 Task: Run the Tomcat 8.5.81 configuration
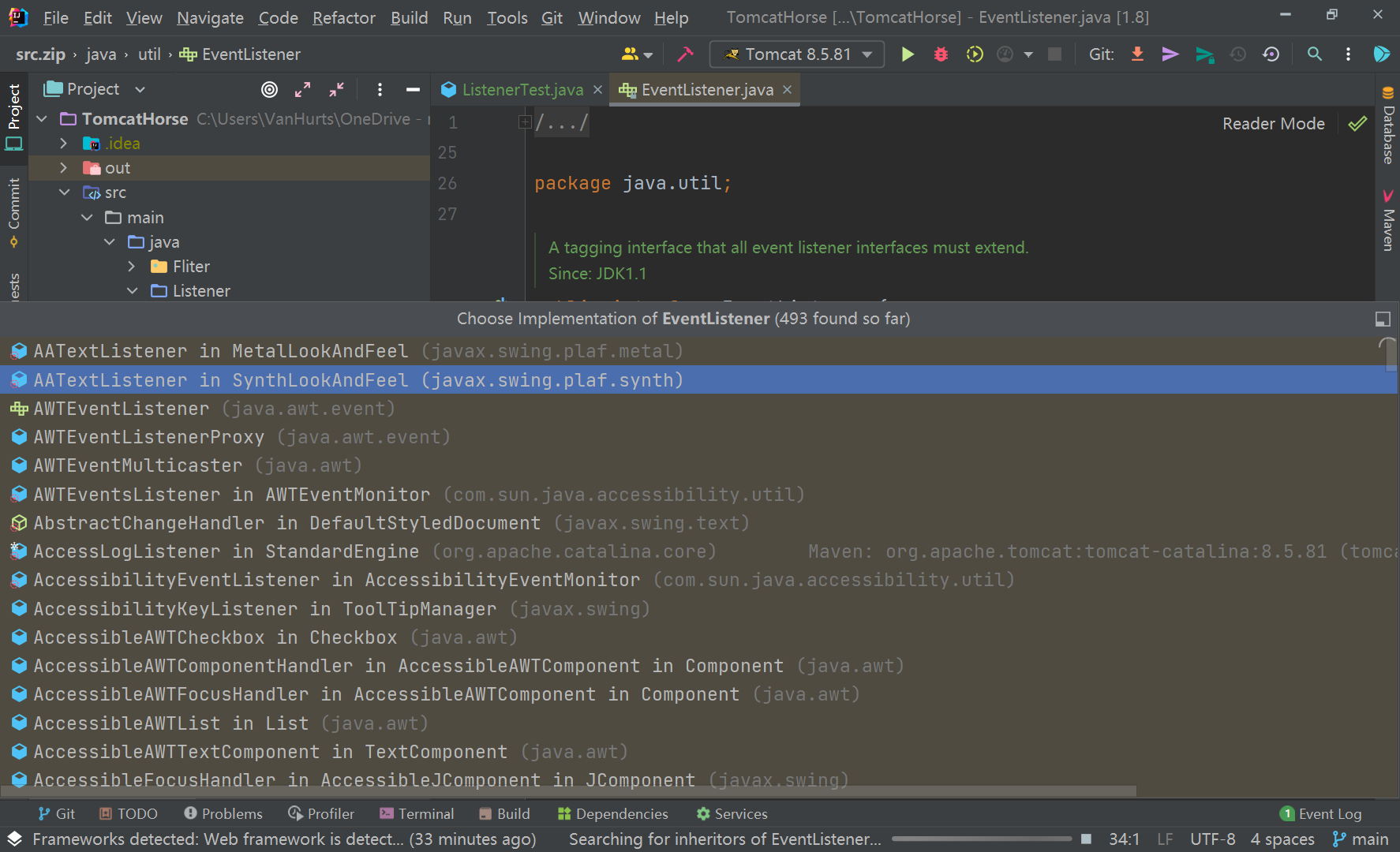click(x=908, y=54)
